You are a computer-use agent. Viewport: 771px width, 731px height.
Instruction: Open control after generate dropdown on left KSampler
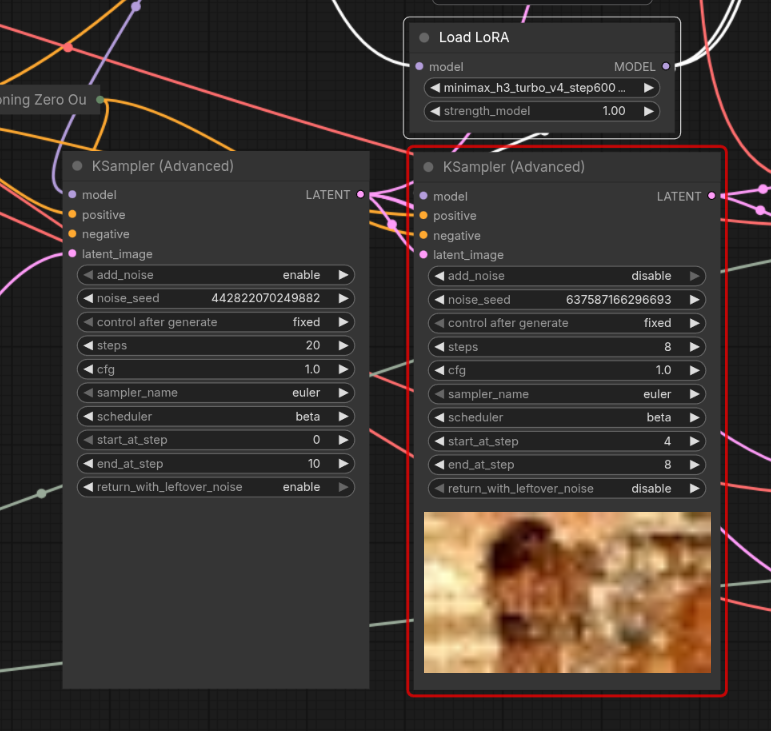coord(216,322)
